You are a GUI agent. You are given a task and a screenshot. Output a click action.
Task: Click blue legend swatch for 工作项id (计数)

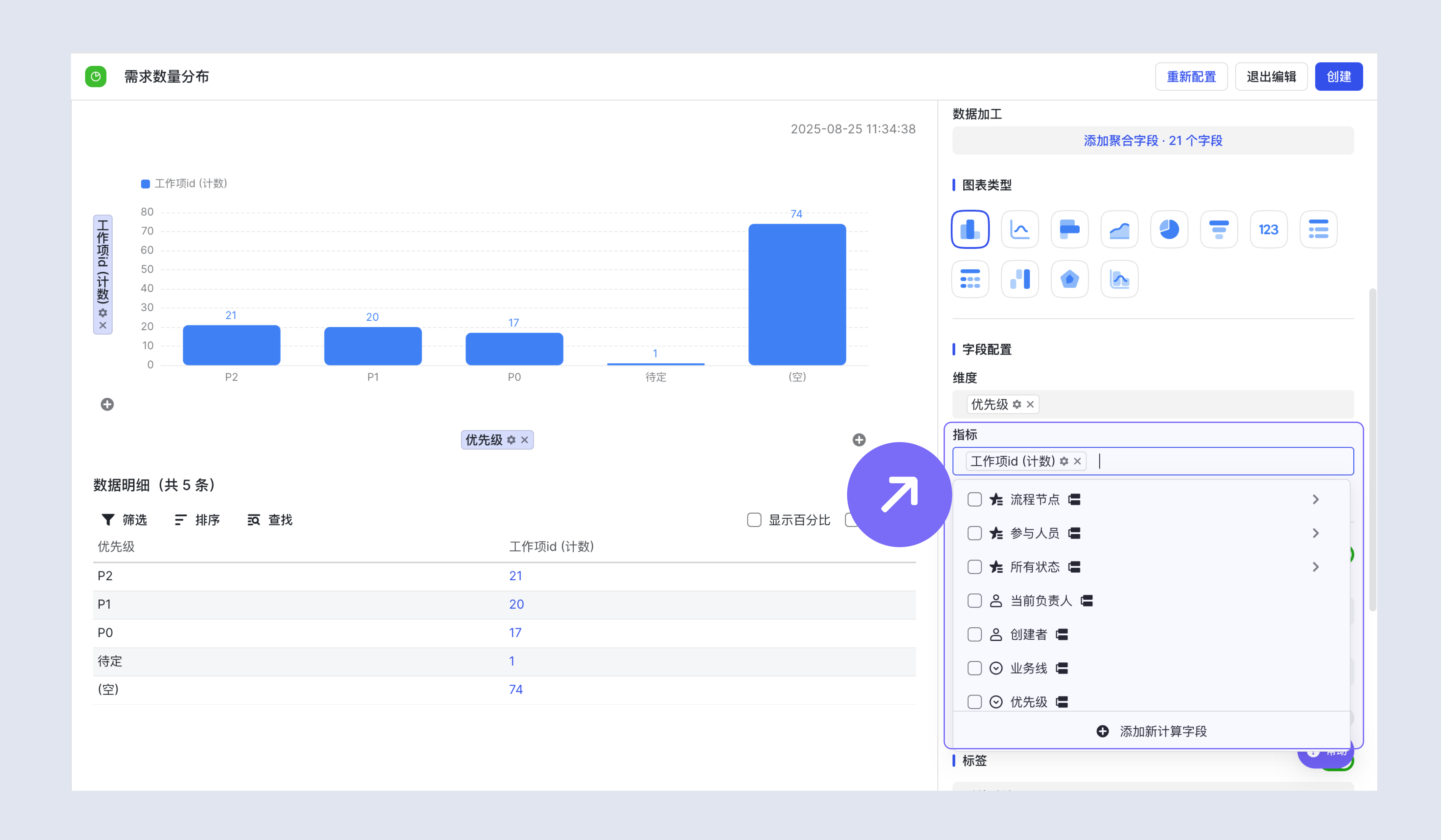click(145, 184)
